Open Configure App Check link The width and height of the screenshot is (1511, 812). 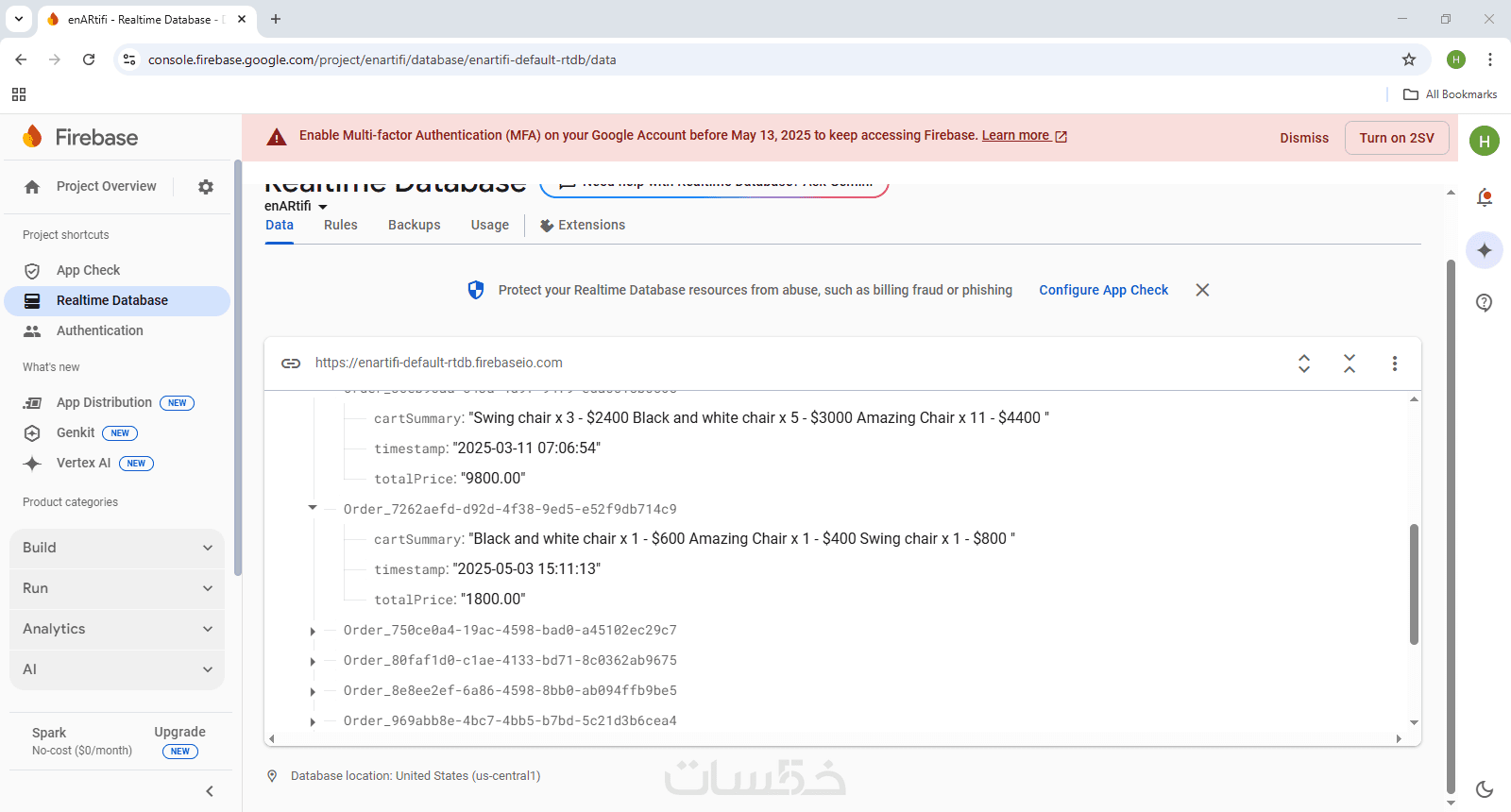[1103, 290]
